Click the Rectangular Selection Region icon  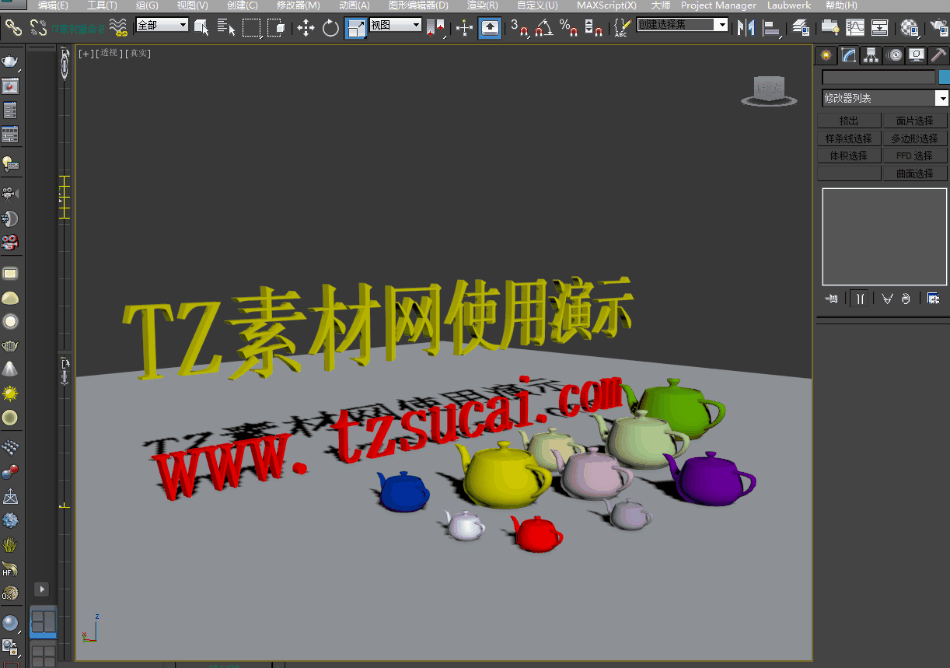[251, 27]
